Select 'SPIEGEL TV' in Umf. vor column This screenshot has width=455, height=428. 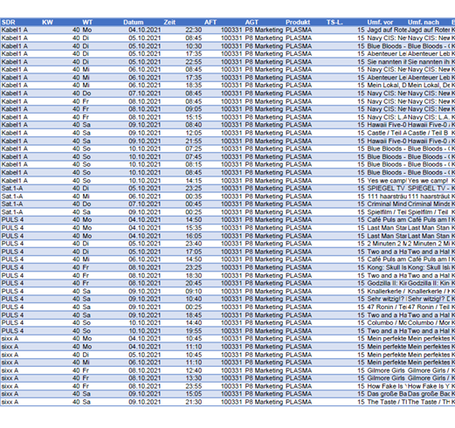pos(387,188)
